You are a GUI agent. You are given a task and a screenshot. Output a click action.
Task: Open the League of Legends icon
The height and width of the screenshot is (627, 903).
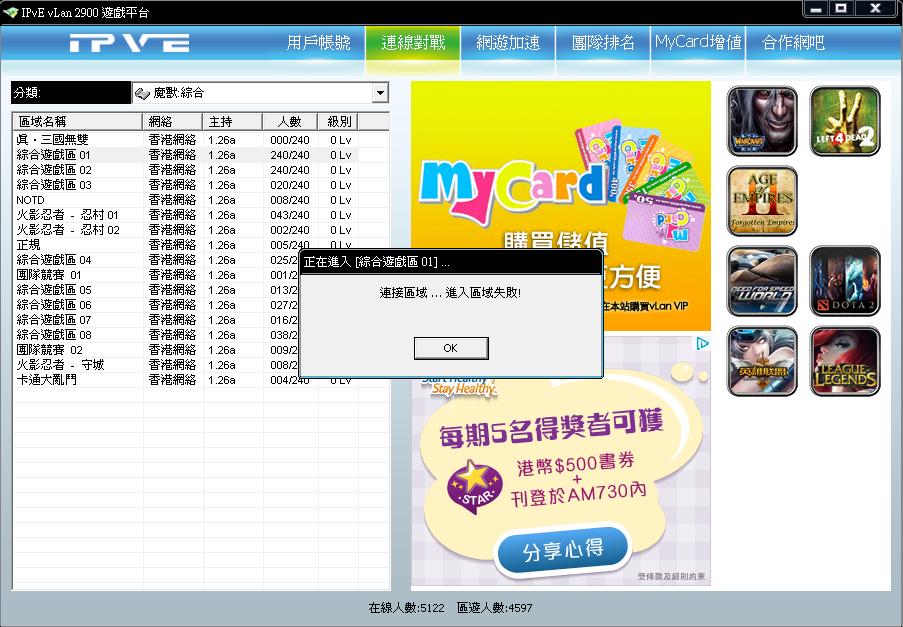click(845, 362)
